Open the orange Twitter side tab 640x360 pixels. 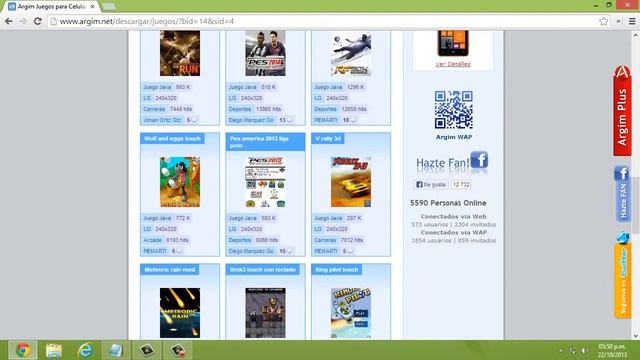[622, 275]
